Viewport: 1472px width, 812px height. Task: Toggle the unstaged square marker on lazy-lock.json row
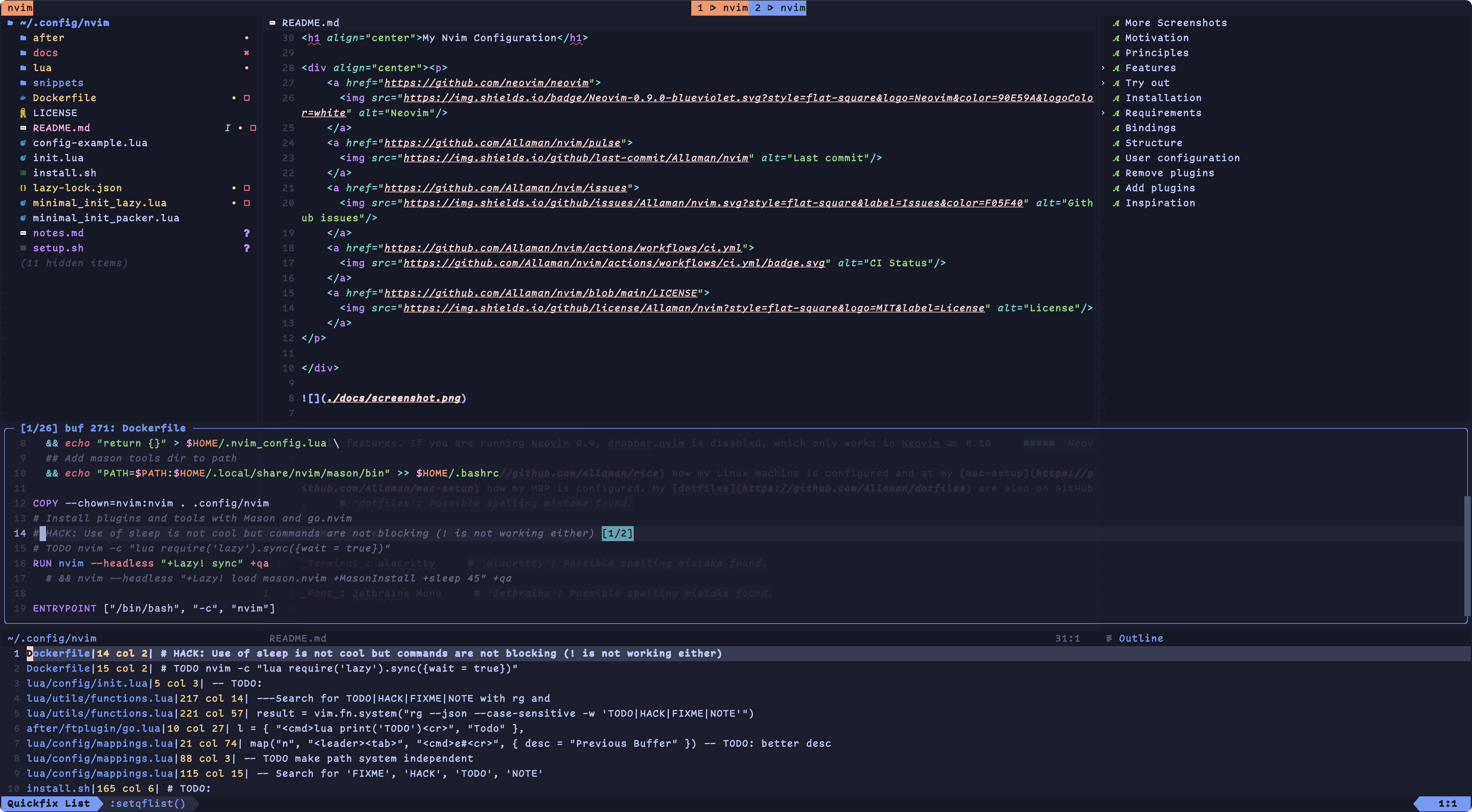(x=247, y=188)
